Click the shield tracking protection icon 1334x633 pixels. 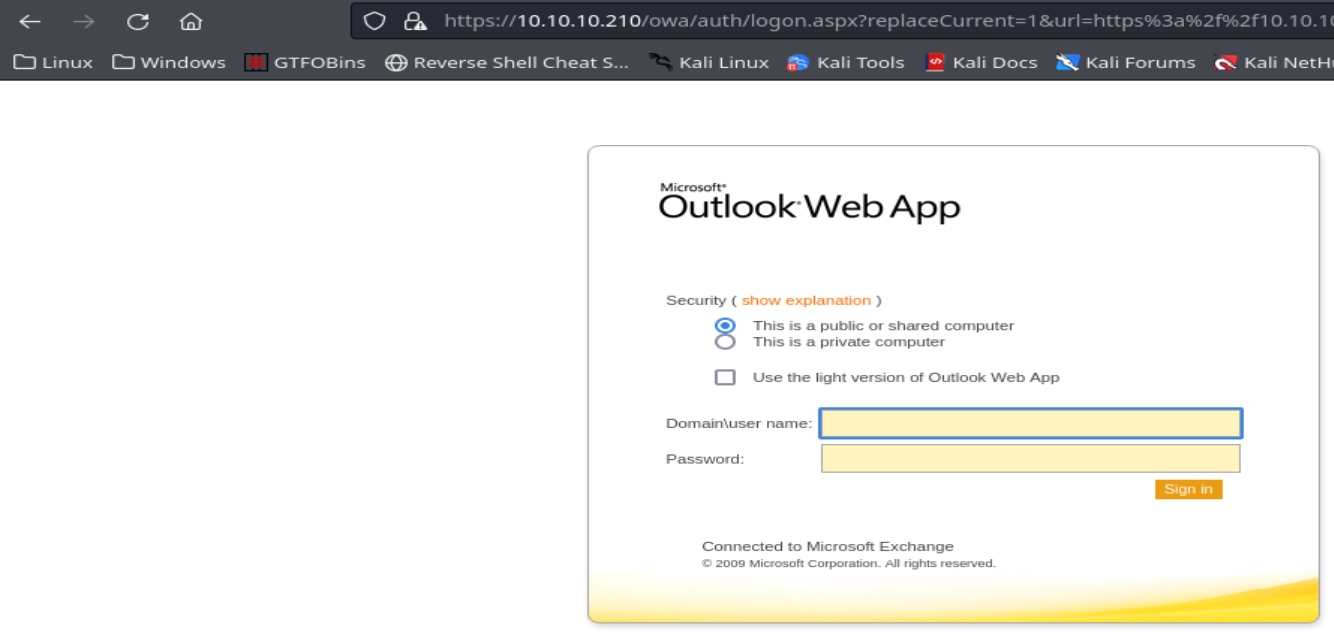pos(374,21)
